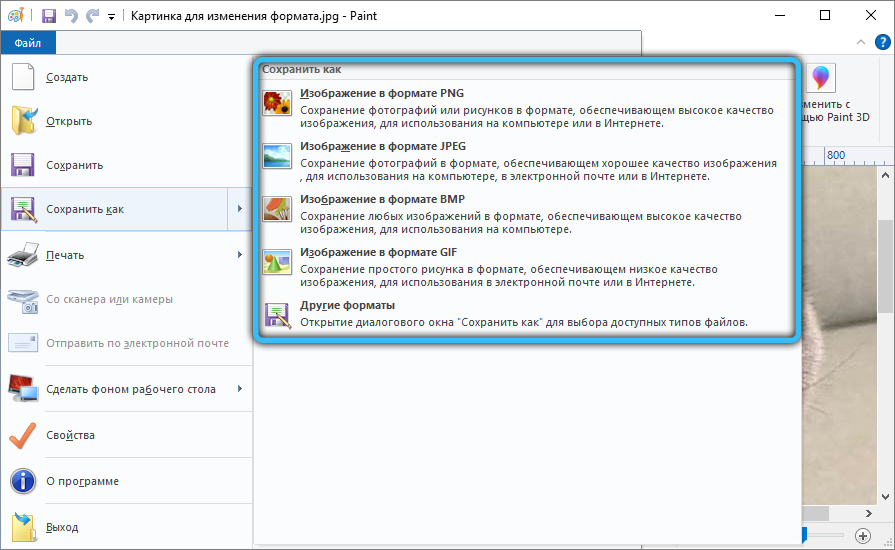Collapse ribbon with the chevron near Help

(859, 43)
